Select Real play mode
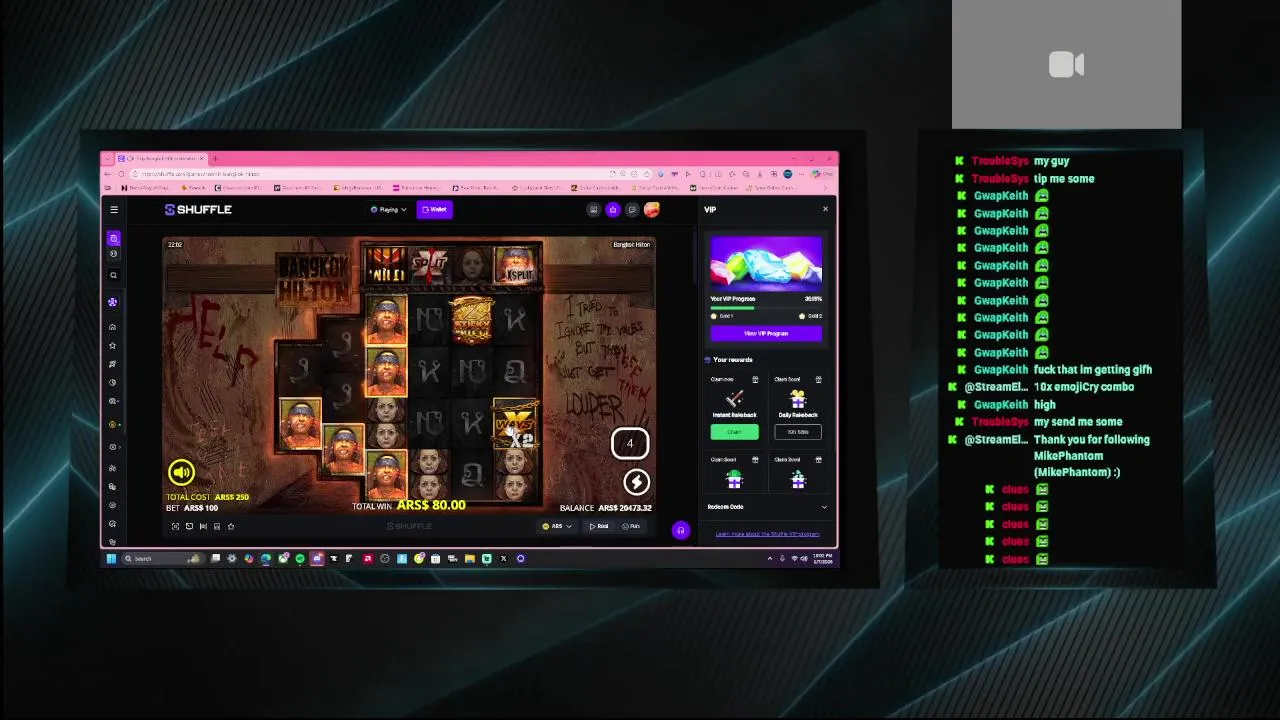Screen dimensions: 1280x720 coord(599,526)
